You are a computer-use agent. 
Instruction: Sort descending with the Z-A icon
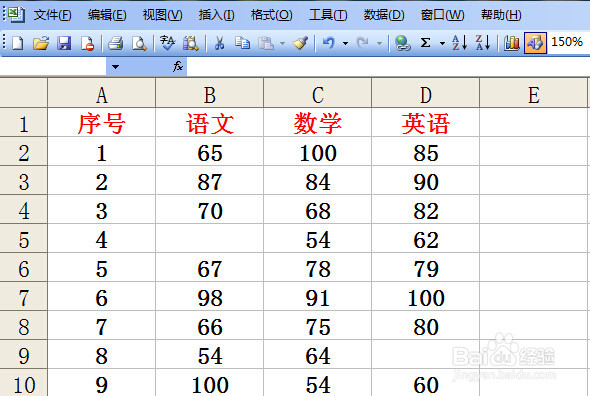tap(483, 43)
